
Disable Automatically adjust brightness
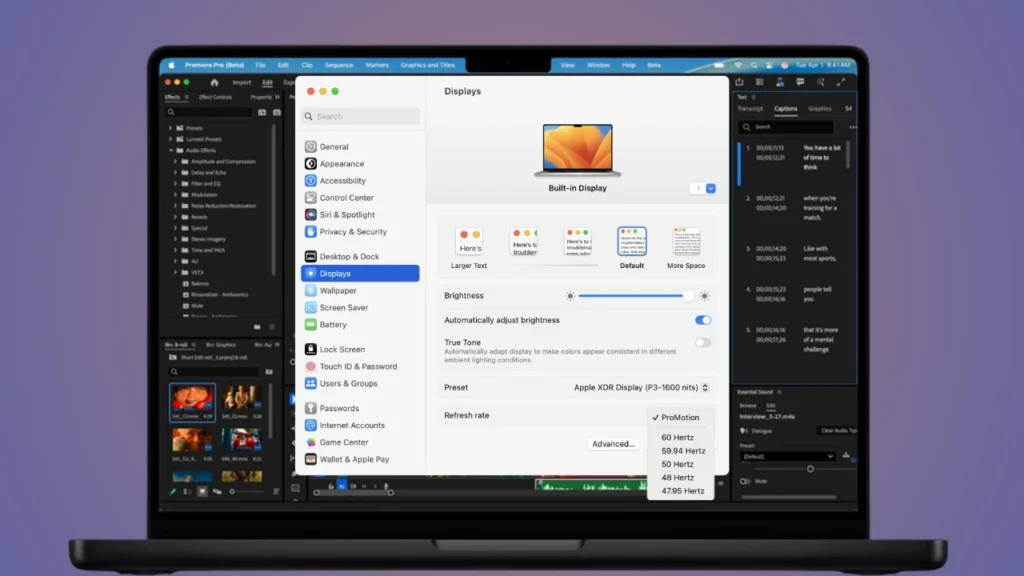coord(701,319)
